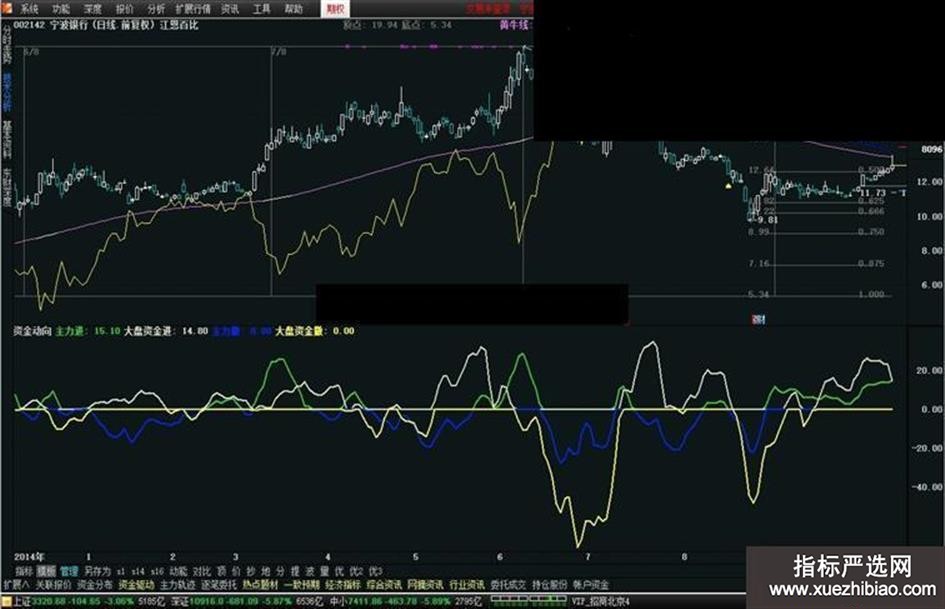Click the 11.73 current price label
The width and height of the screenshot is (945, 609).
coord(873,193)
